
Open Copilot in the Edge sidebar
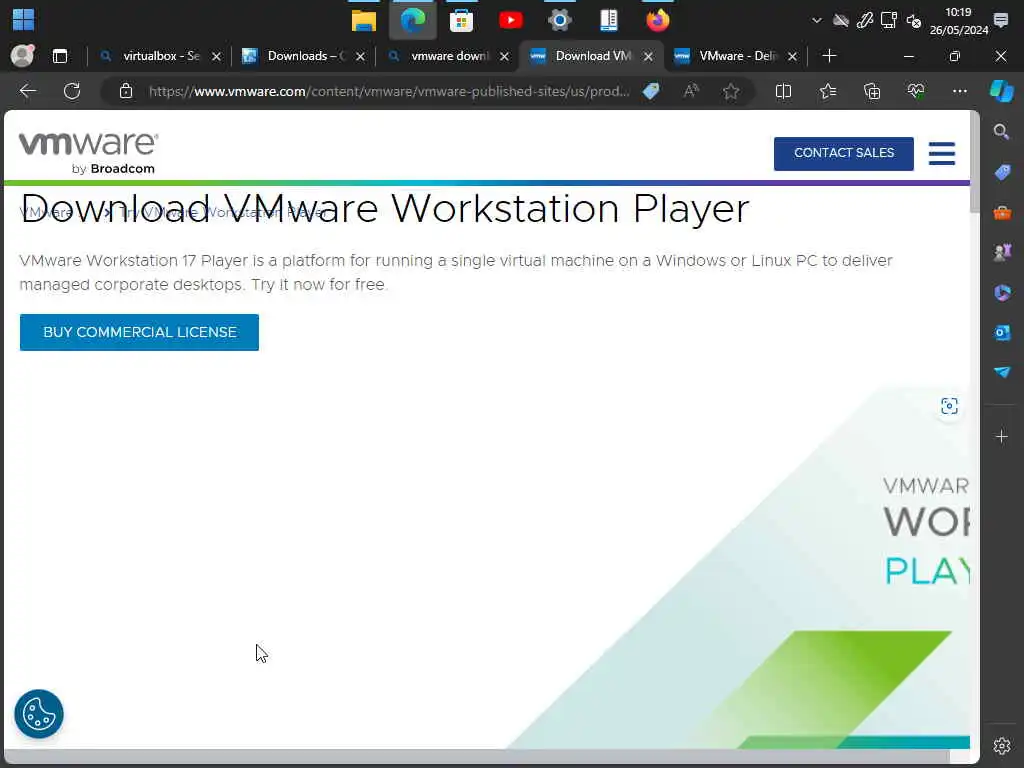click(x=1002, y=91)
